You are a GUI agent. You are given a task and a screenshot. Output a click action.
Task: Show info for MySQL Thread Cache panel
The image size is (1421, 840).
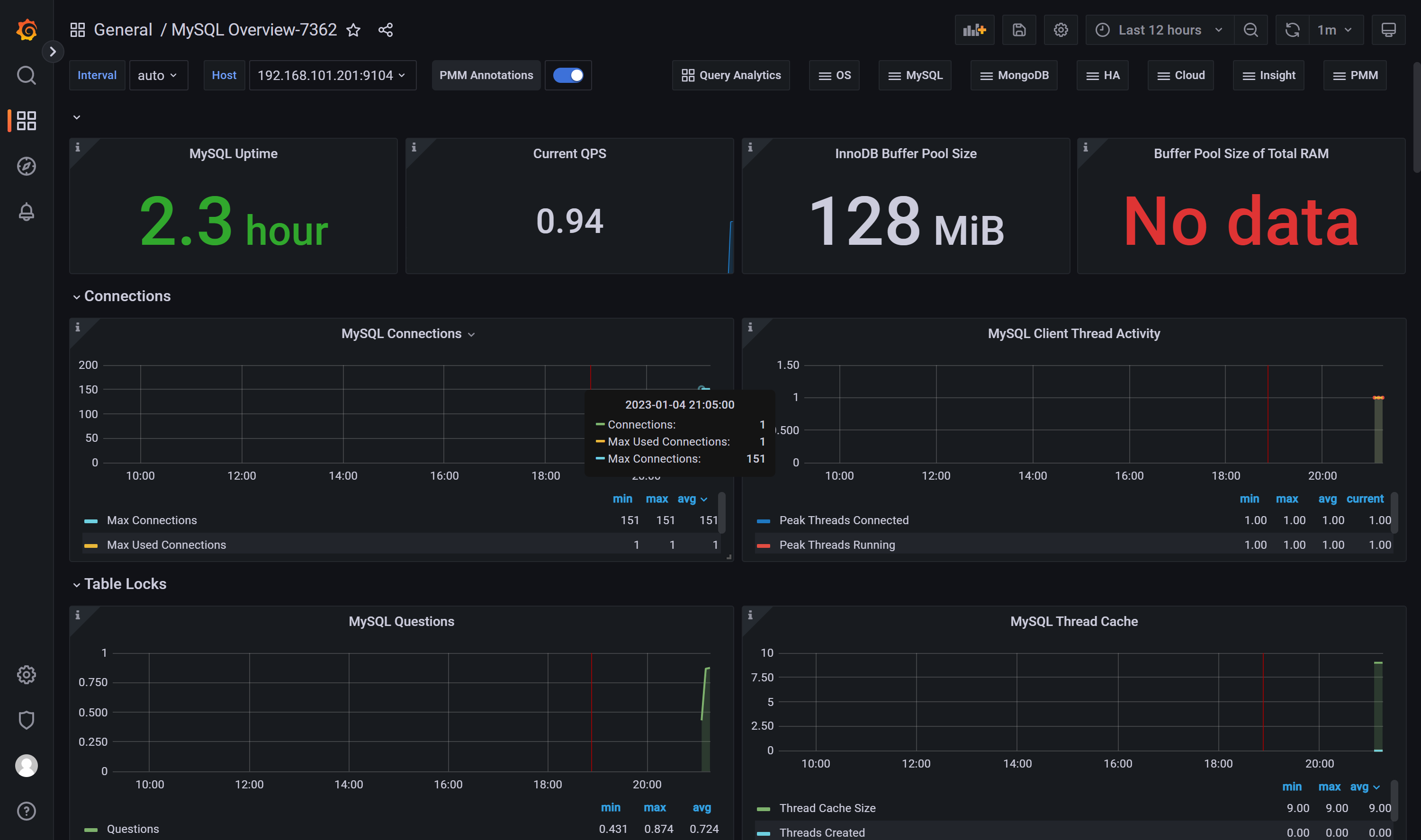click(750, 615)
